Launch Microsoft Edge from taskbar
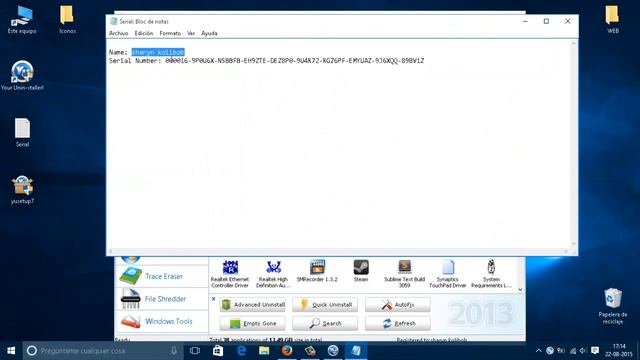The height and width of the screenshot is (360, 640). (x=241, y=351)
